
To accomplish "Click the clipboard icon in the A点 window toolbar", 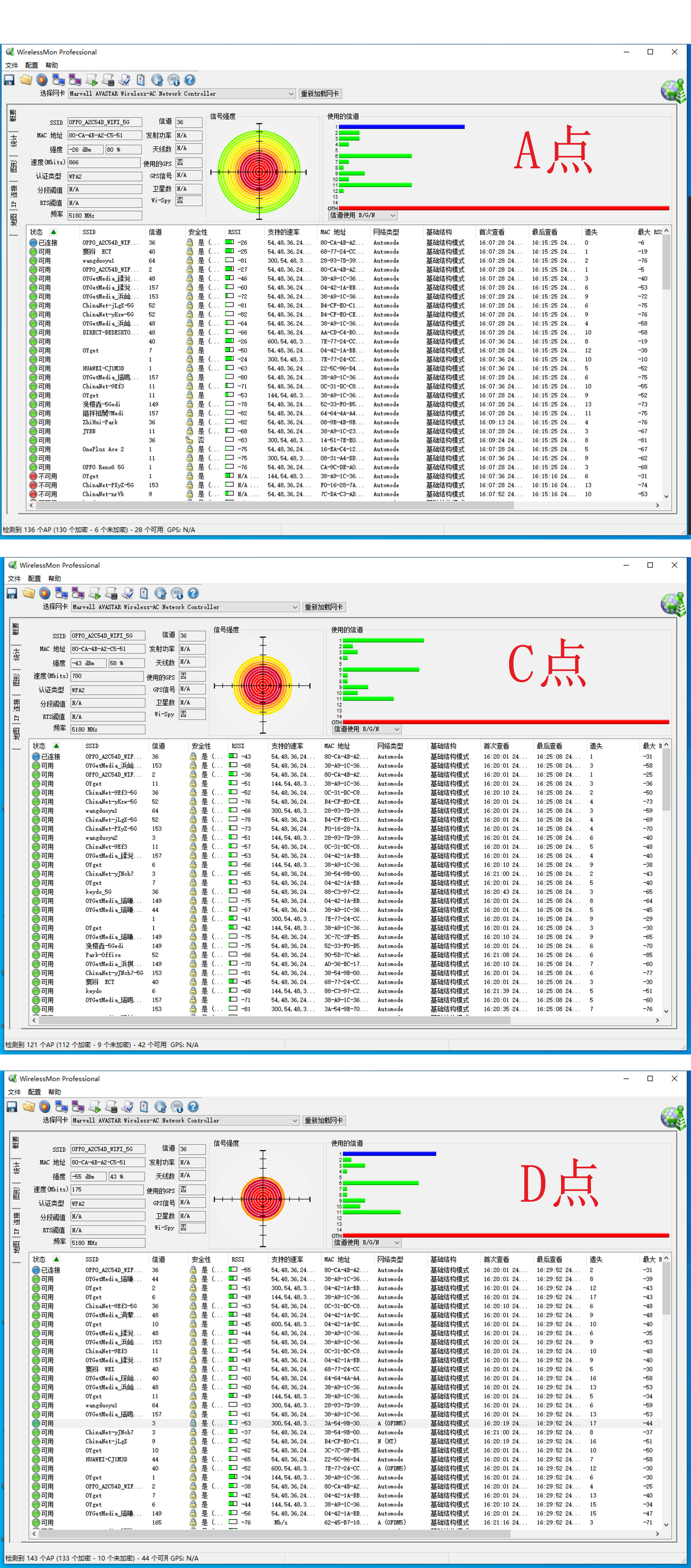I will tap(141, 80).
